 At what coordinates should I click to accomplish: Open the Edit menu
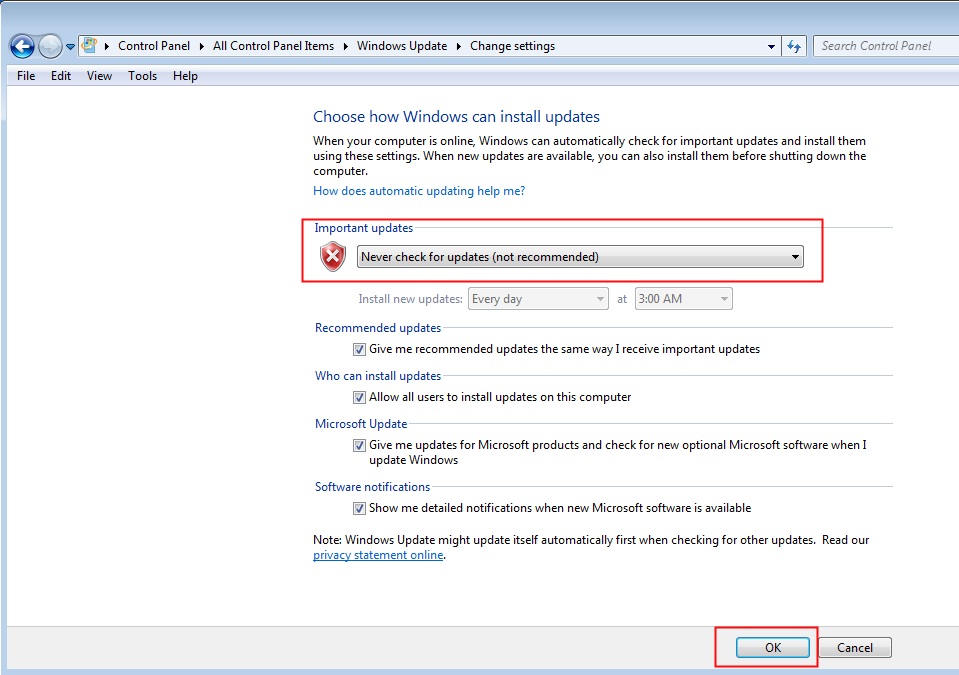[x=61, y=76]
